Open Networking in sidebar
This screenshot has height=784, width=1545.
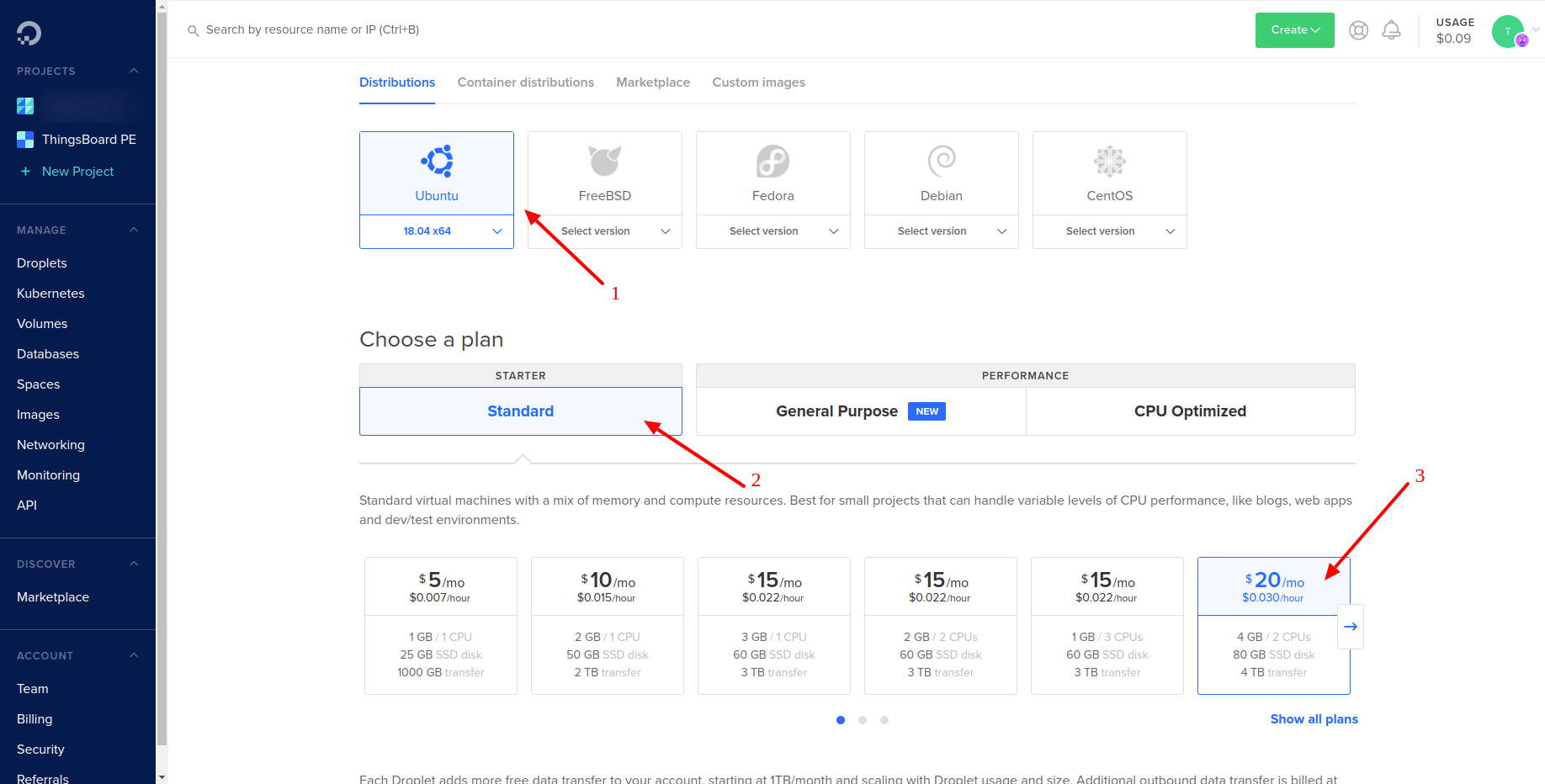[50, 445]
